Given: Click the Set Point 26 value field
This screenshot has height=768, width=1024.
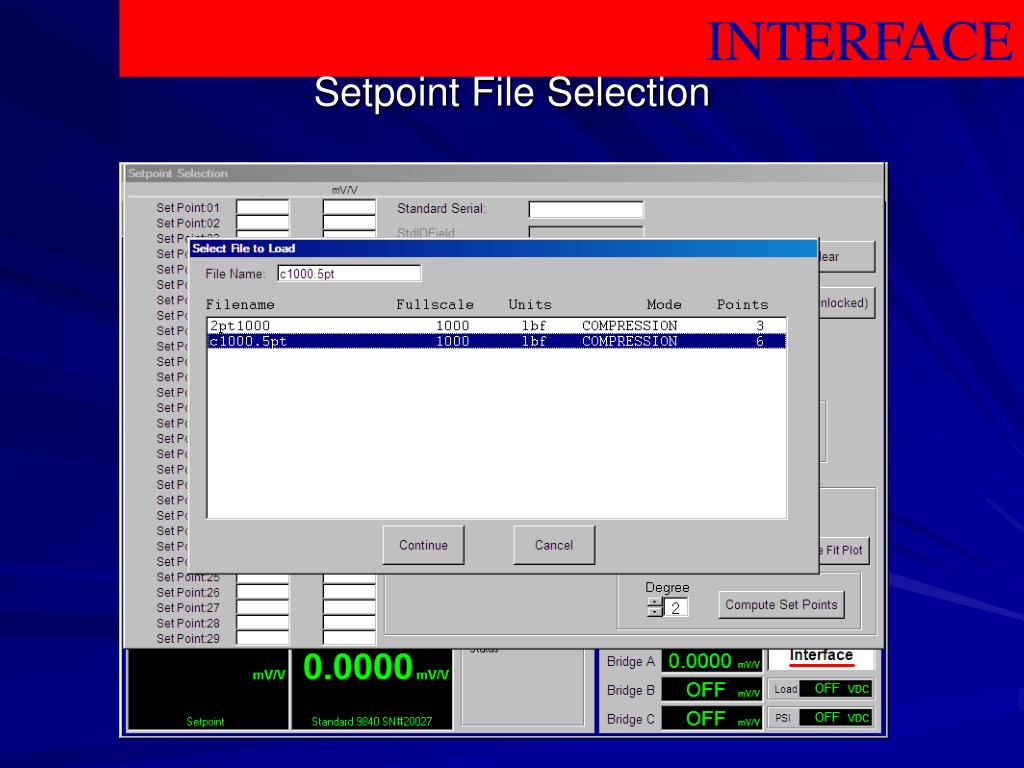Looking at the screenshot, I should point(263,592).
